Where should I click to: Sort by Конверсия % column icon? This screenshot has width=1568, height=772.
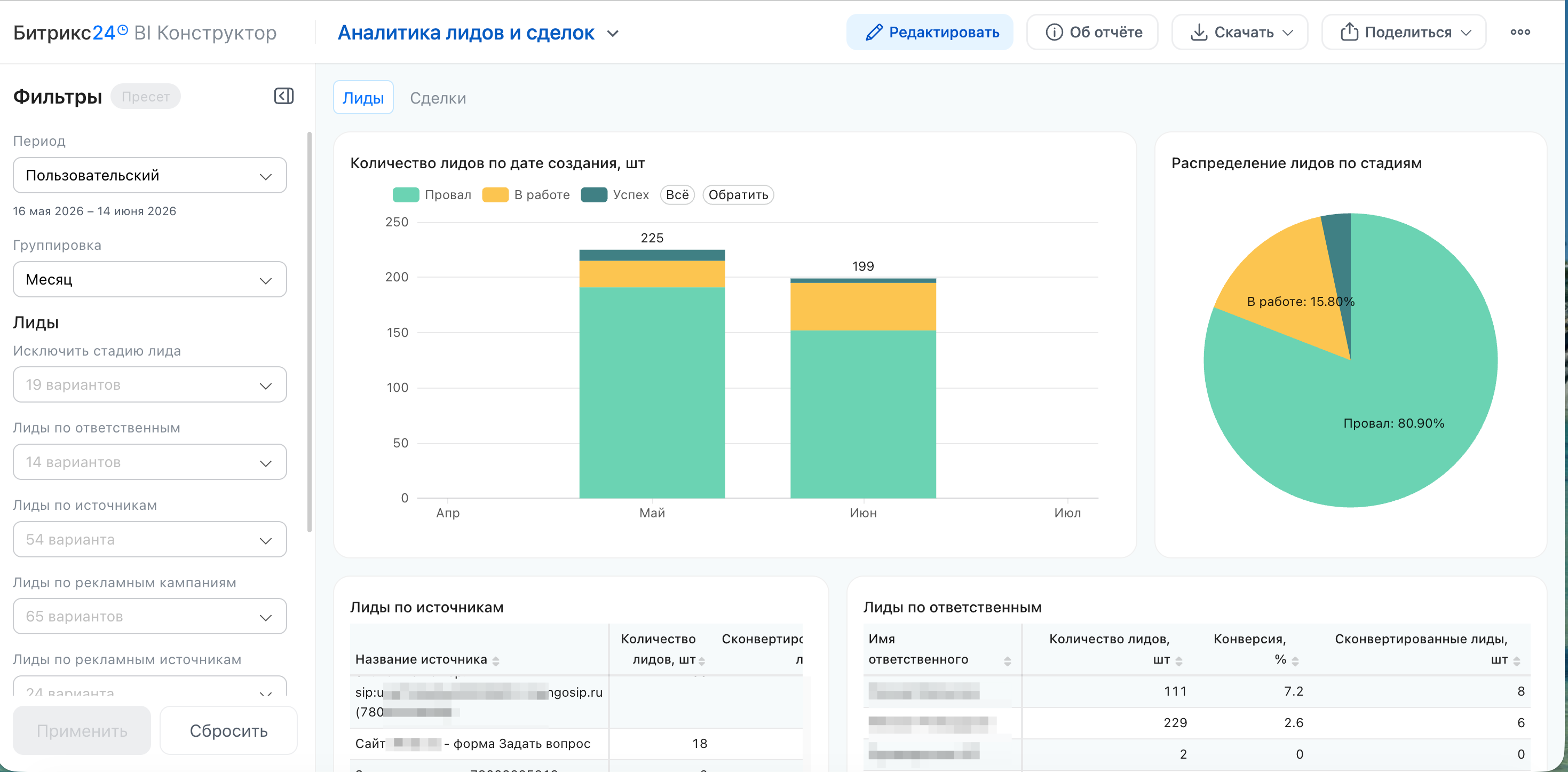click(x=1295, y=660)
